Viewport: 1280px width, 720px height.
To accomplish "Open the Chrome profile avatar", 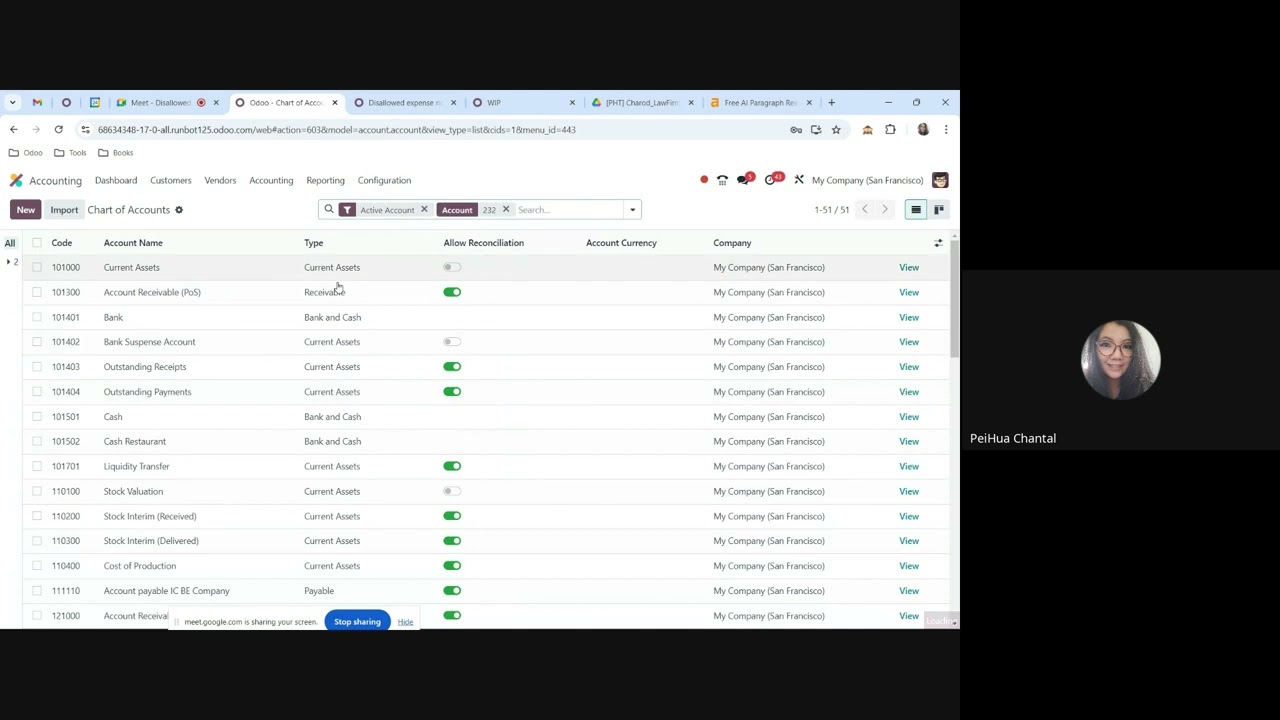I will pos(923,130).
